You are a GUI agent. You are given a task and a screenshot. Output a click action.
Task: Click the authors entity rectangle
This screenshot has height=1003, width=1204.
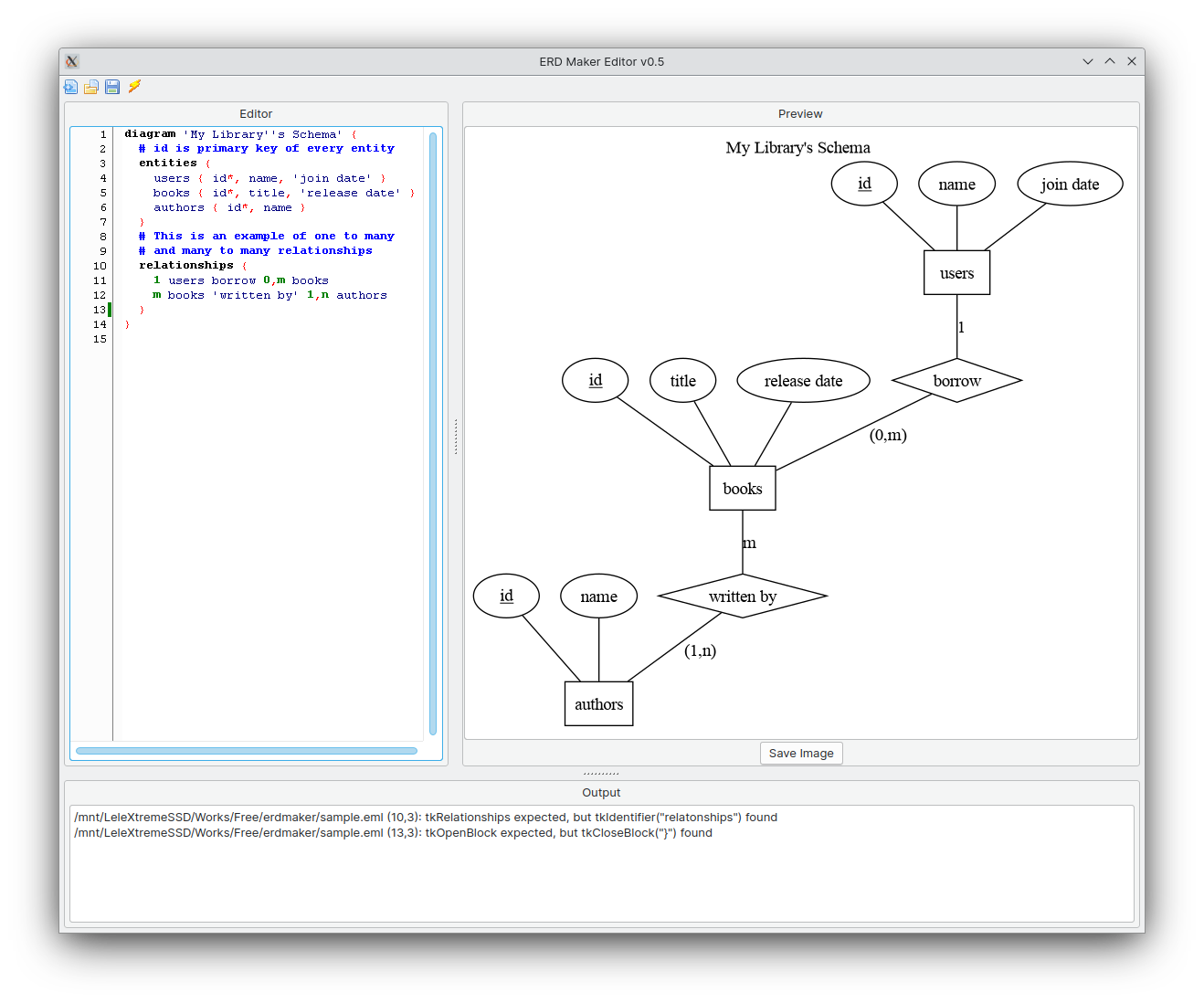(x=598, y=703)
